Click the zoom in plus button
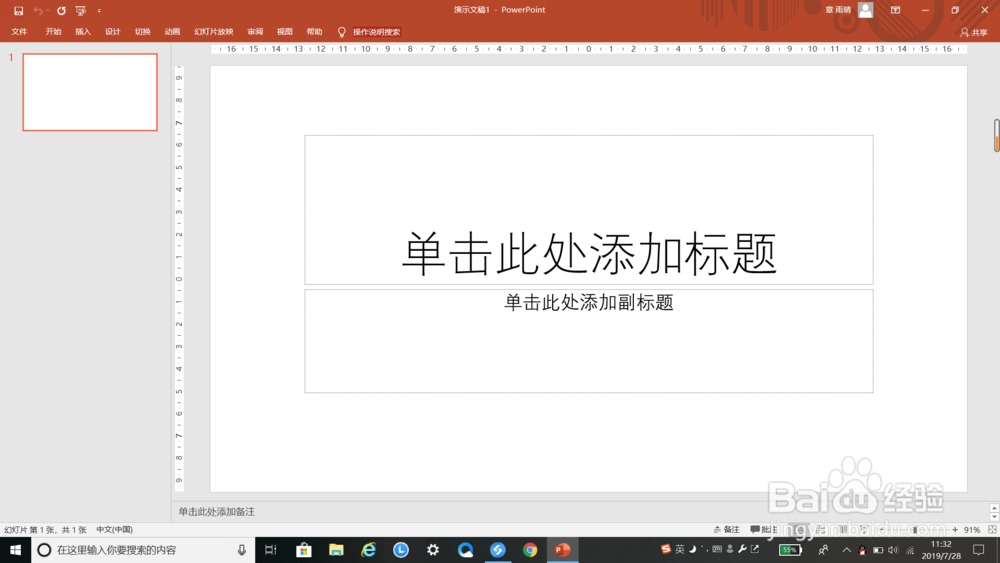This screenshot has width=1000, height=563. pyautogui.click(x=955, y=529)
